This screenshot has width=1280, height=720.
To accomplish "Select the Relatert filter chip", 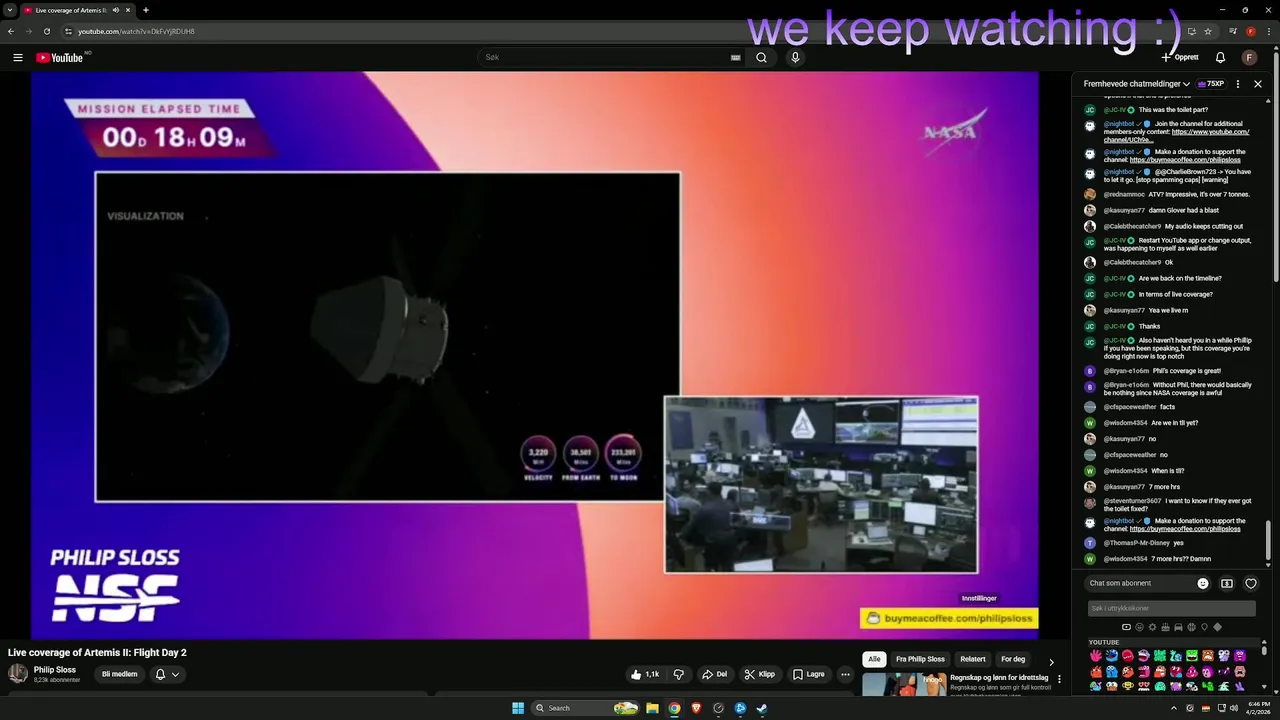I will pos(973,659).
